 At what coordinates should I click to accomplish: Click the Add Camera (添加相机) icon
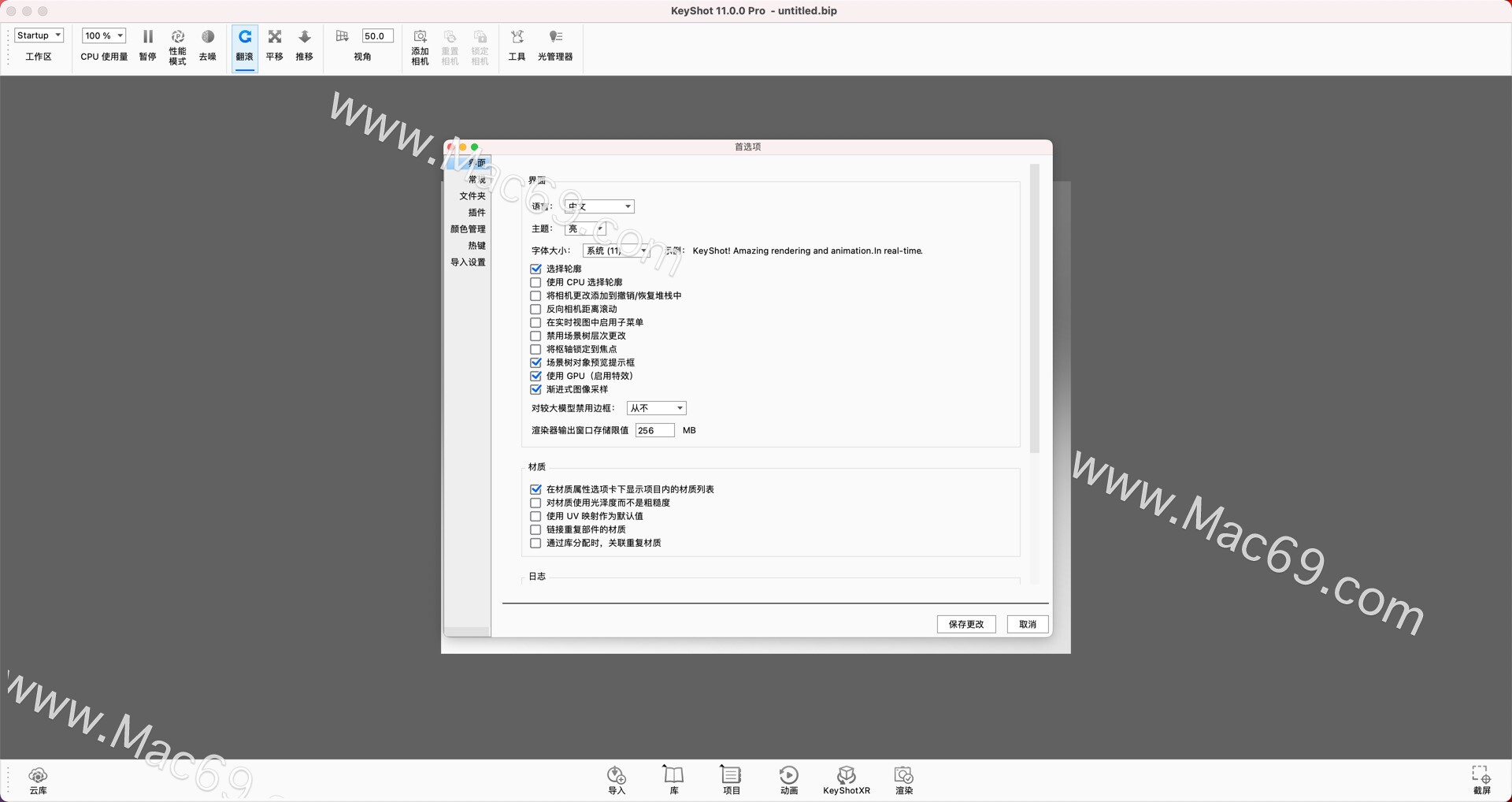(421, 37)
